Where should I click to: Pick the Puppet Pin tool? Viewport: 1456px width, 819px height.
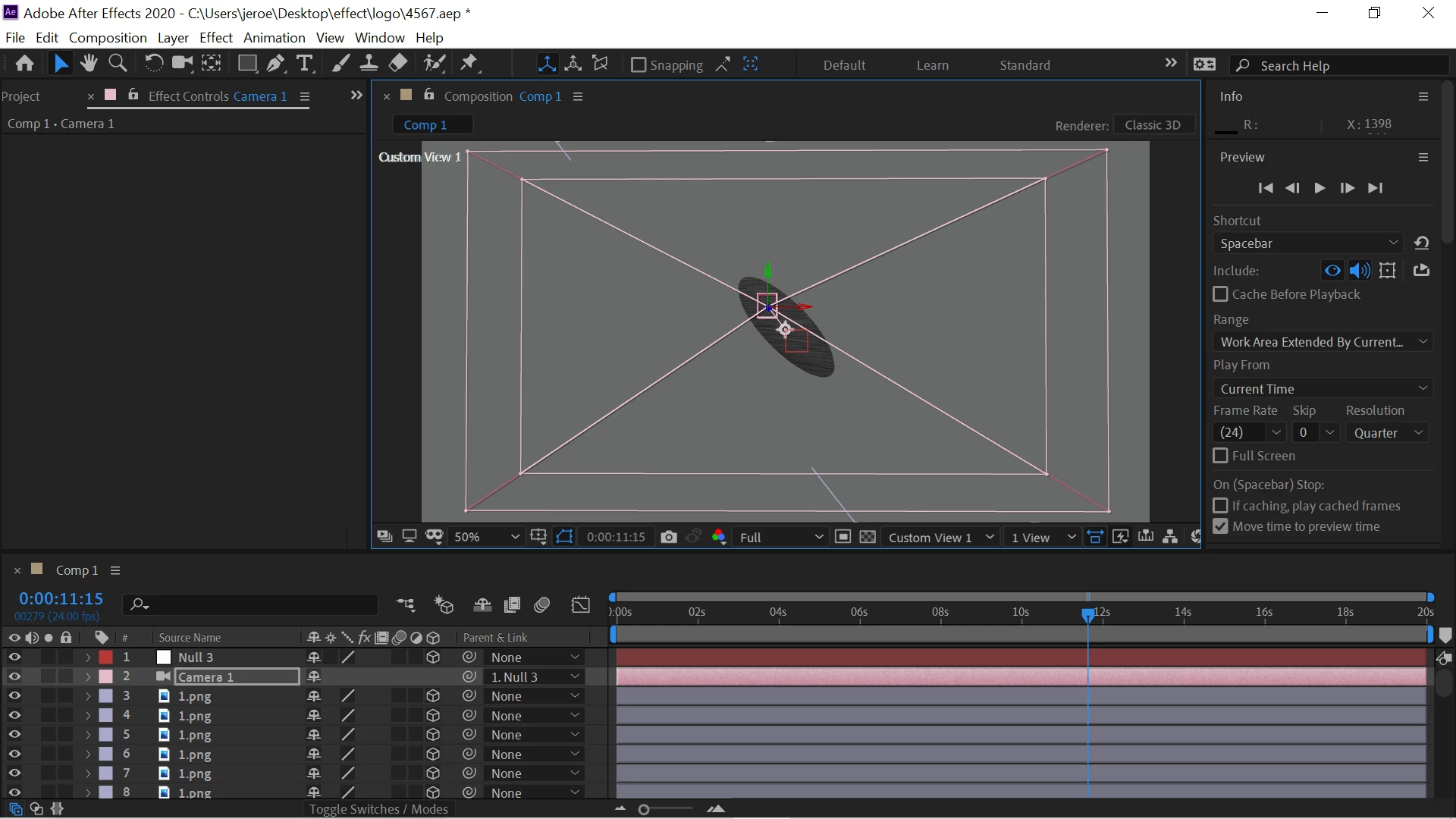click(469, 64)
